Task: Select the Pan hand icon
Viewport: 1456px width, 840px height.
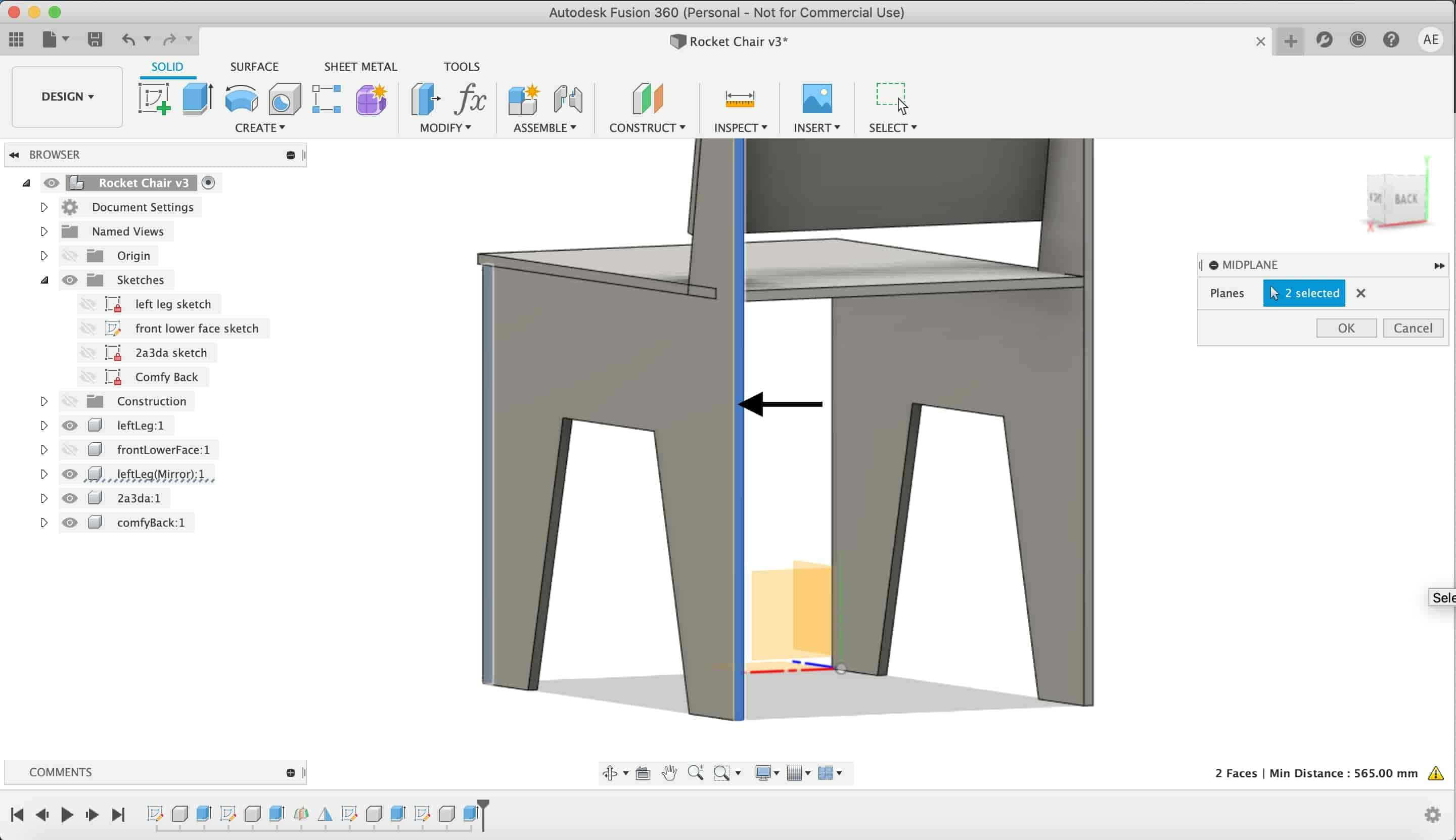Action: tap(669, 773)
